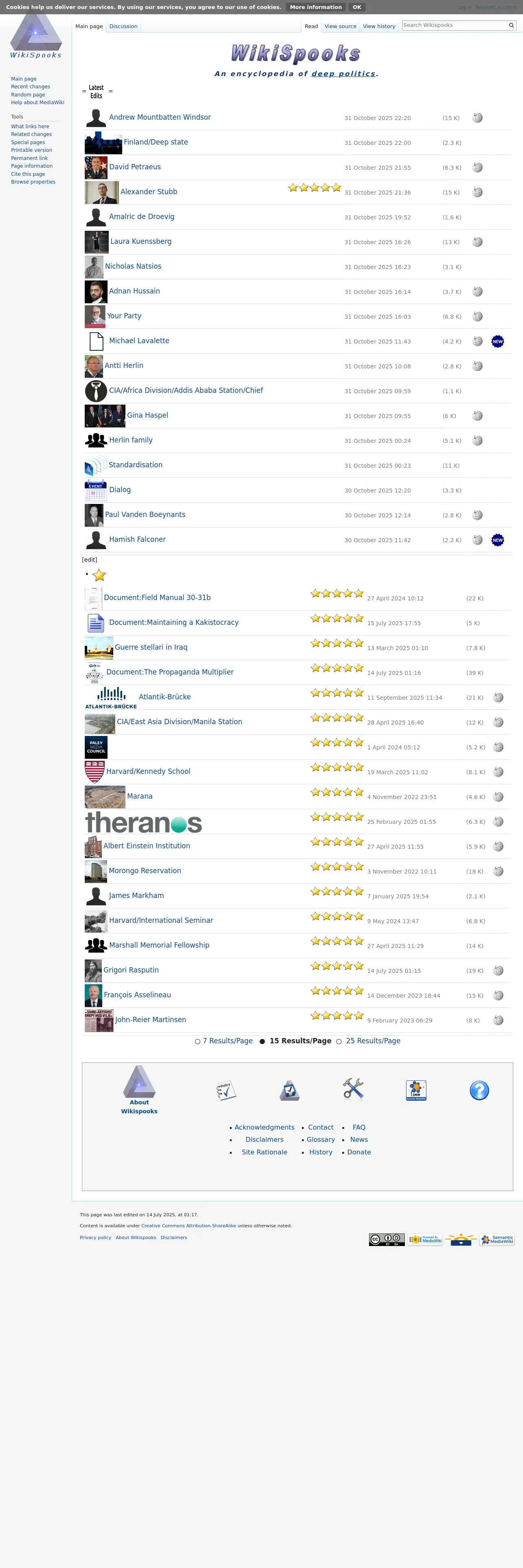Switch to the View source tab
The height and width of the screenshot is (1568, 523).
341,26
